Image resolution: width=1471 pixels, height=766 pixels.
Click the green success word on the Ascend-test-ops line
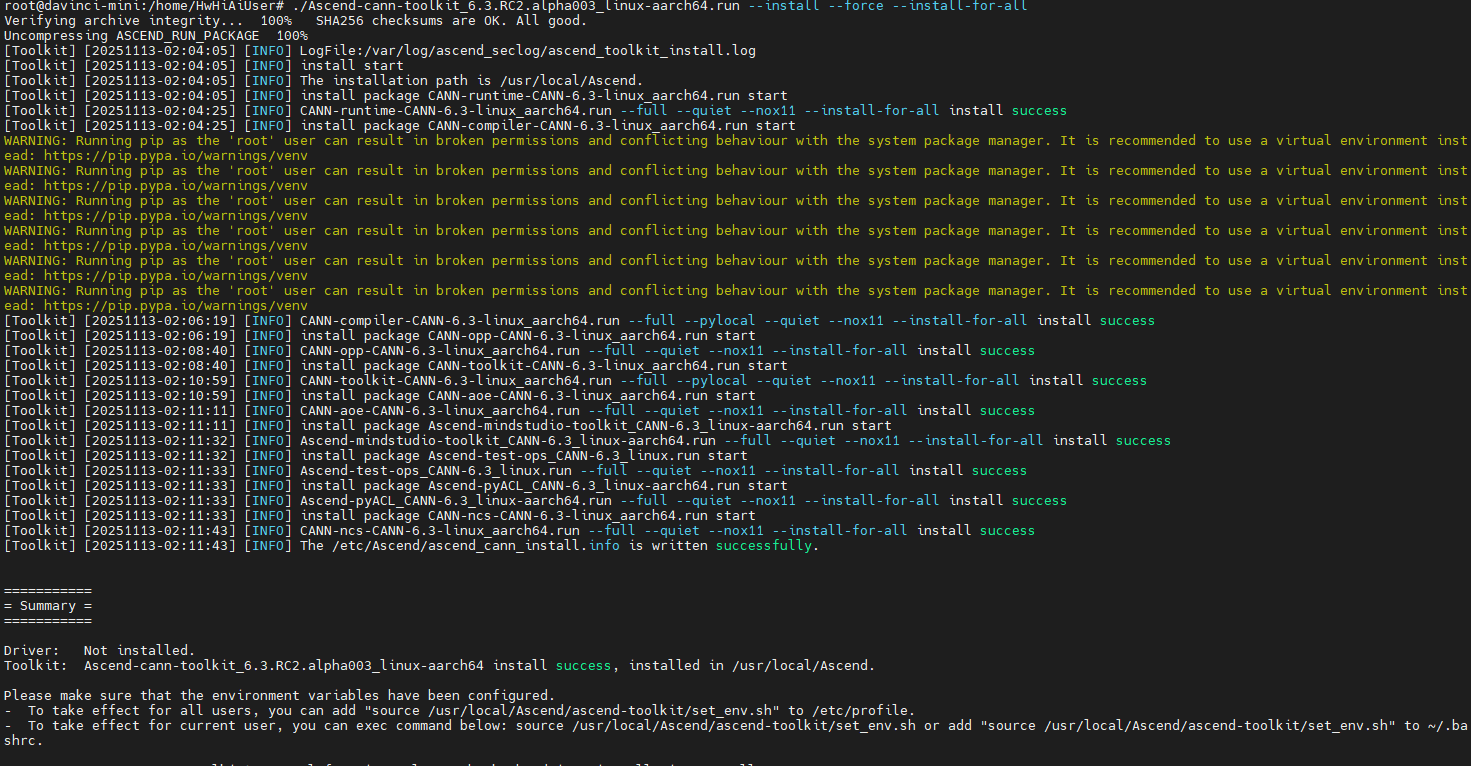pos(999,470)
